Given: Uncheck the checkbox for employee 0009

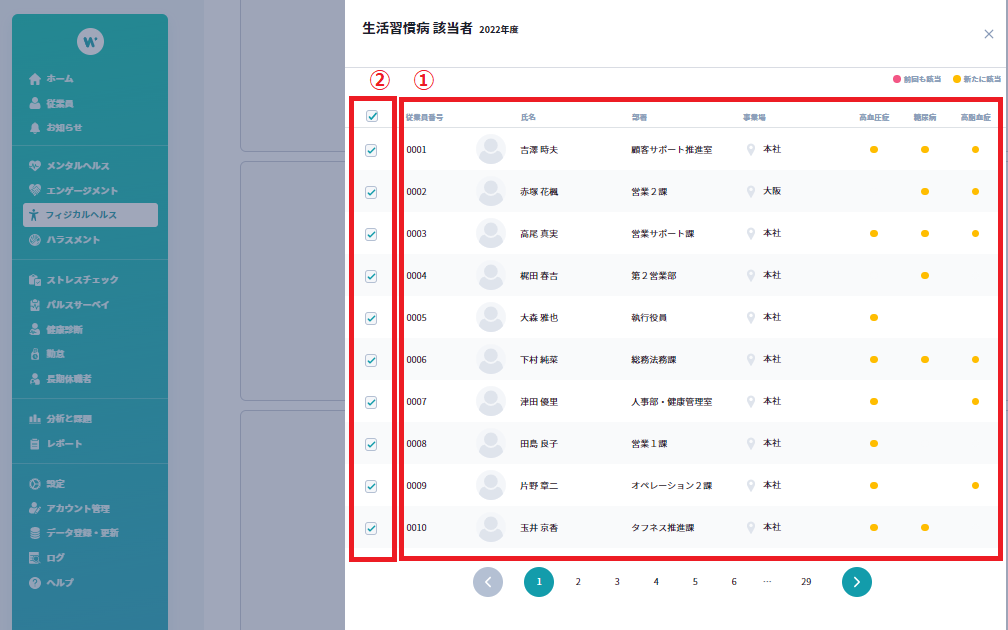Looking at the screenshot, I should (x=371, y=487).
